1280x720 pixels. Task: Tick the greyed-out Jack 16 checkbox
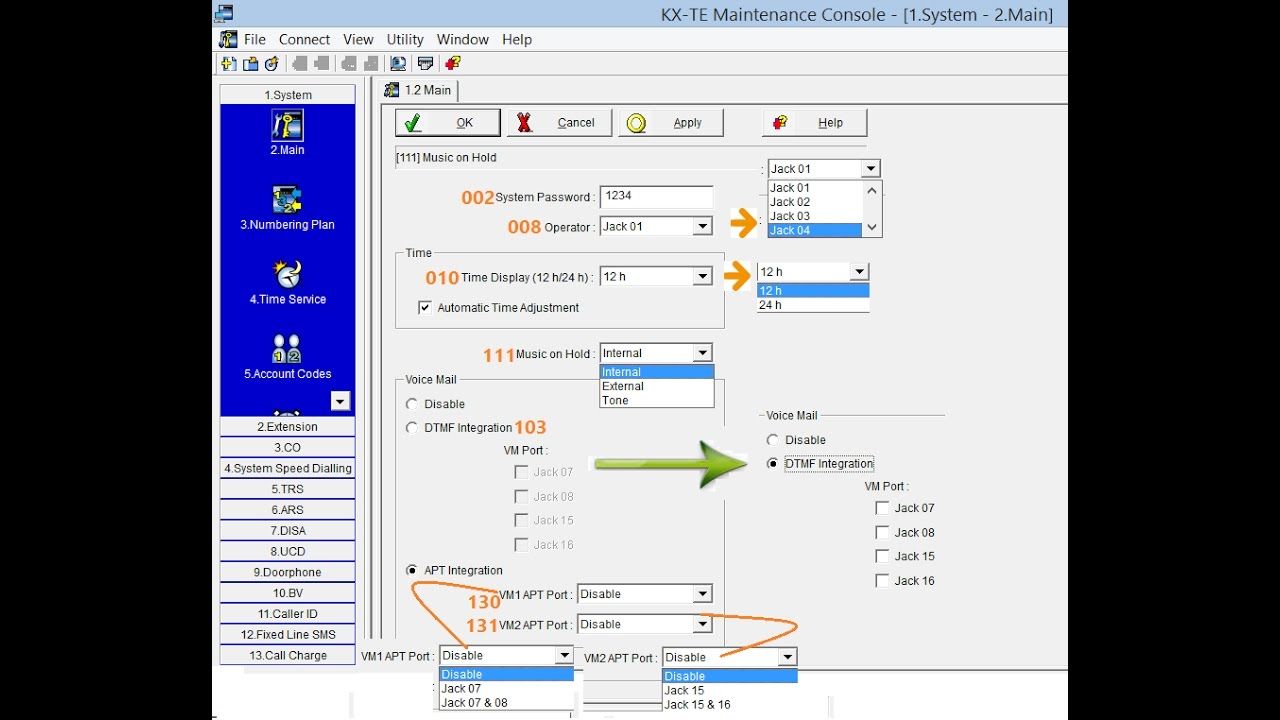pyautogui.click(x=521, y=545)
